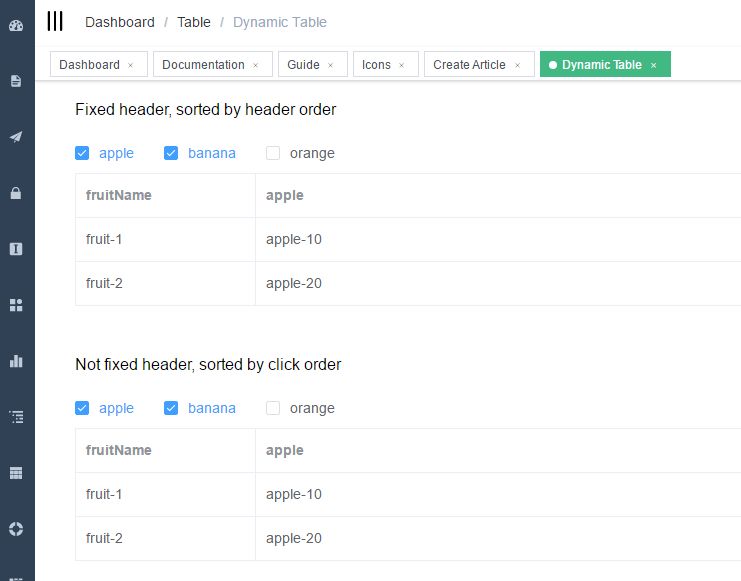This screenshot has width=741, height=581.
Task: Open the bar chart icon in sidebar
Action: pyautogui.click(x=16, y=361)
